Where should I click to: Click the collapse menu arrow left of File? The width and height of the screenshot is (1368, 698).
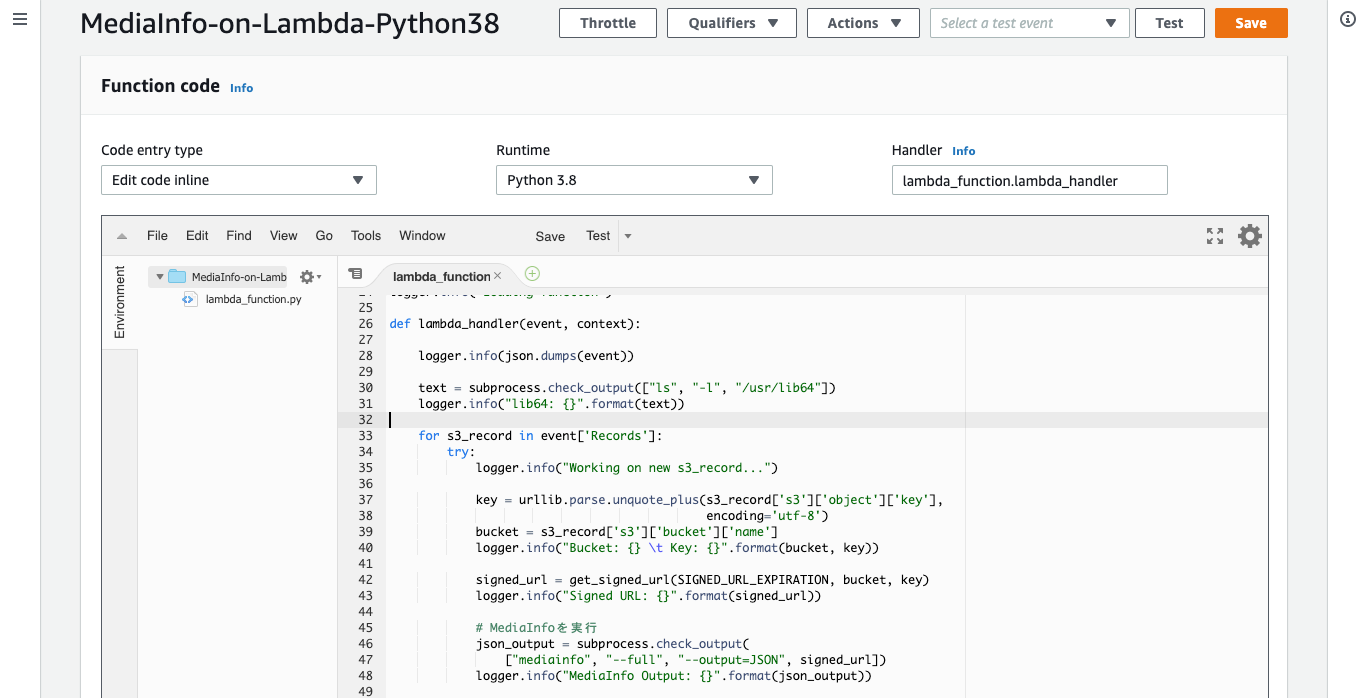click(x=121, y=235)
